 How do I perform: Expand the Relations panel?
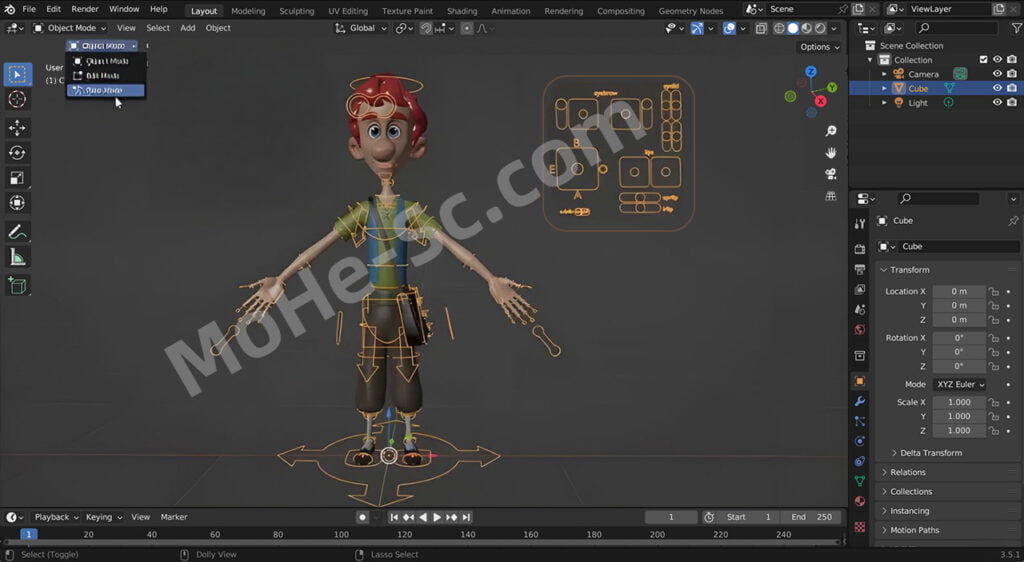tap(907, 472)
